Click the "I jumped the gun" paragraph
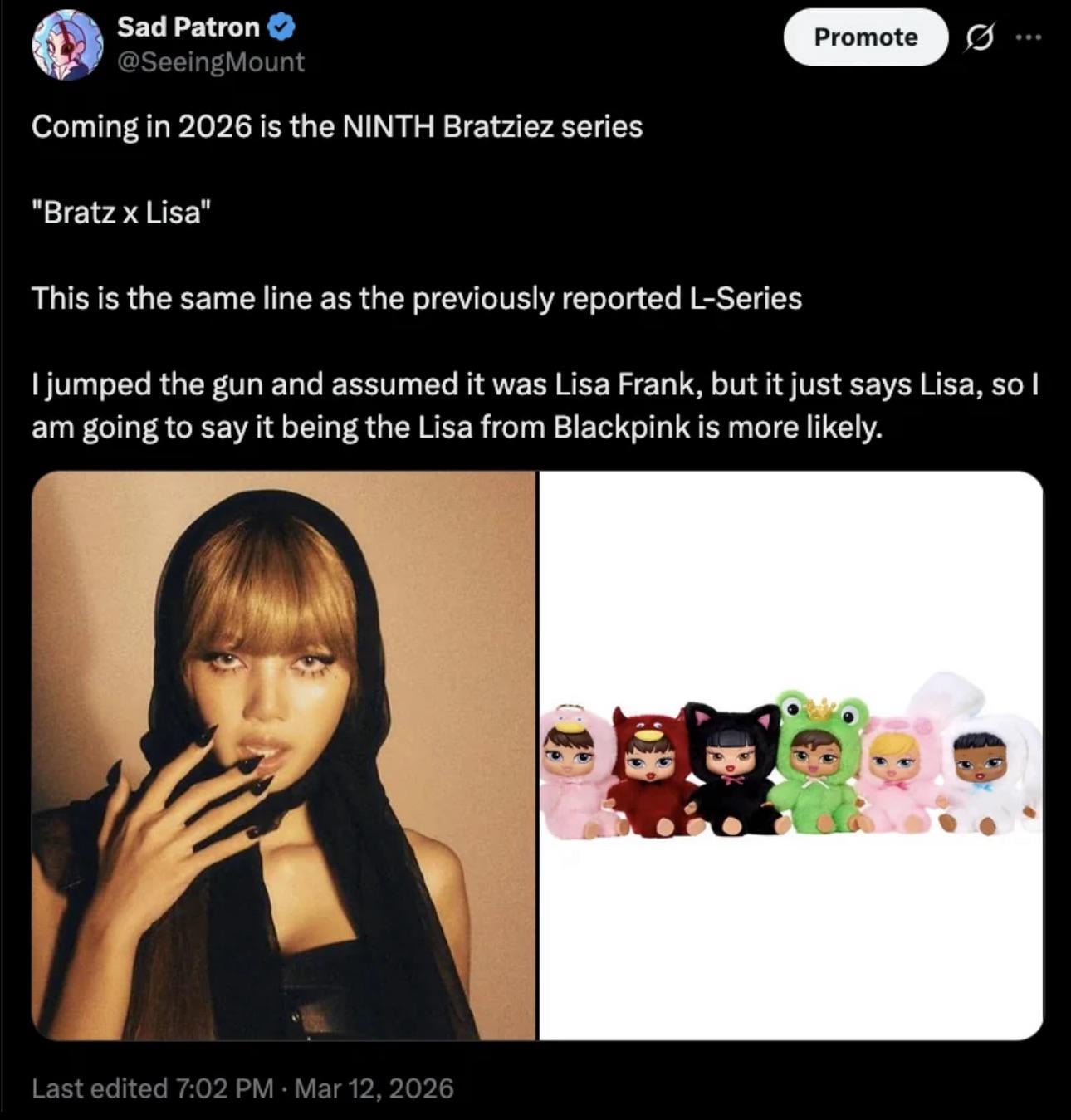Screen dimensions: 1071x1120 (535, 406)
